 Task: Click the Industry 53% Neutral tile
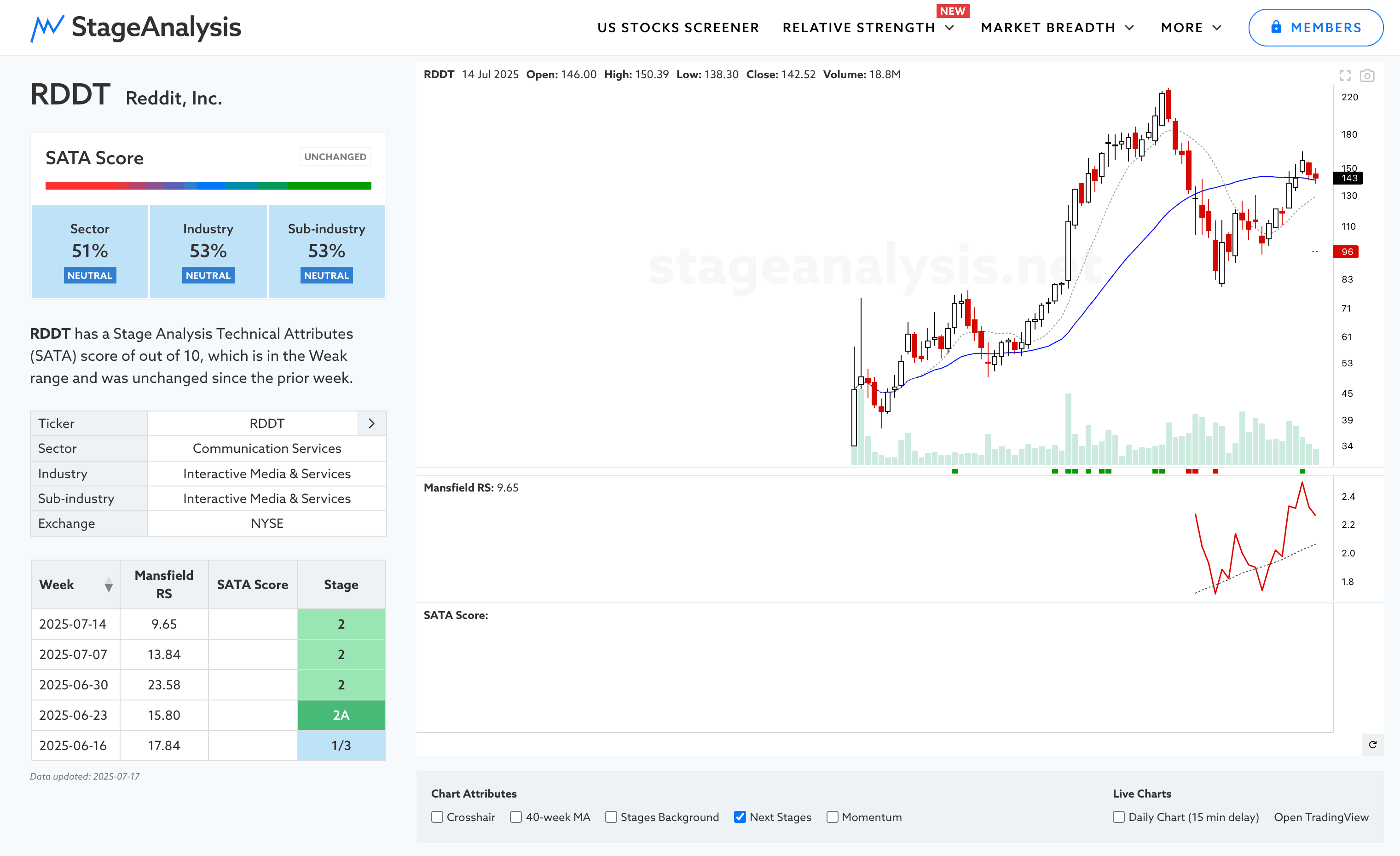[208, 252]
